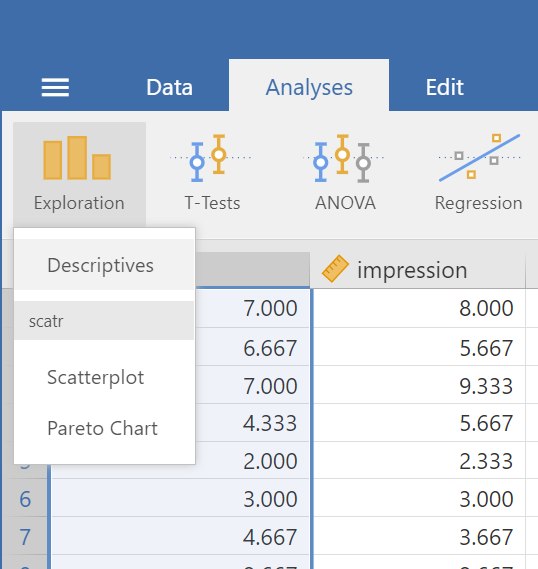Click the Exploration bar chart icon
538x569 pixels.
(x=77, y=158)
